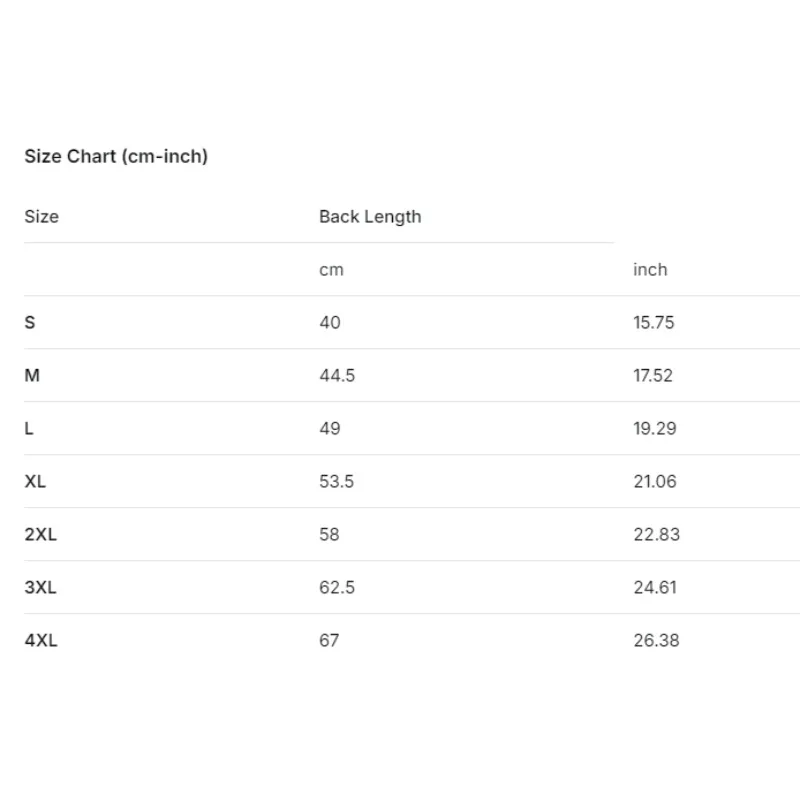
Task: Click the cm unit subheader
Action: 331,269
